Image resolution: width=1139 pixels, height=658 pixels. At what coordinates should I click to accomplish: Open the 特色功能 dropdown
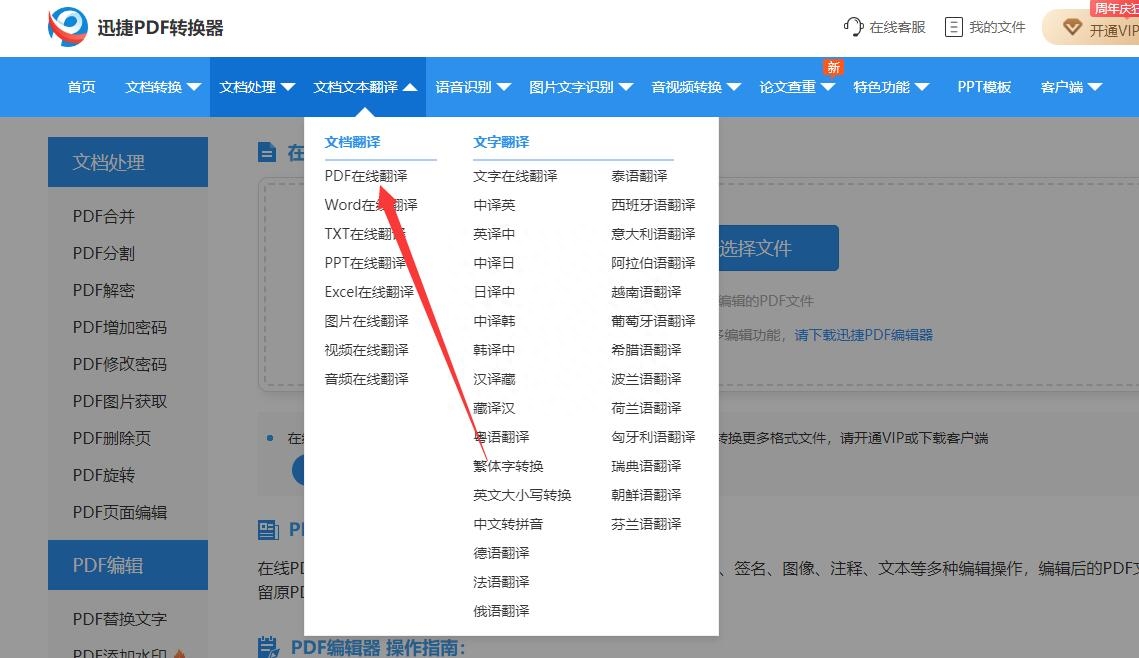[881, 87]
